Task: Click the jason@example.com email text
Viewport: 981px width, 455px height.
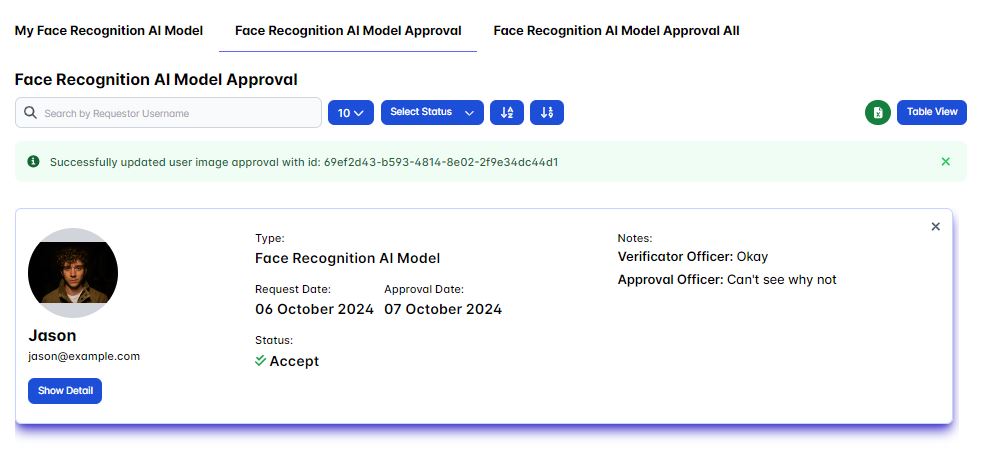Action: click(84, 356)
